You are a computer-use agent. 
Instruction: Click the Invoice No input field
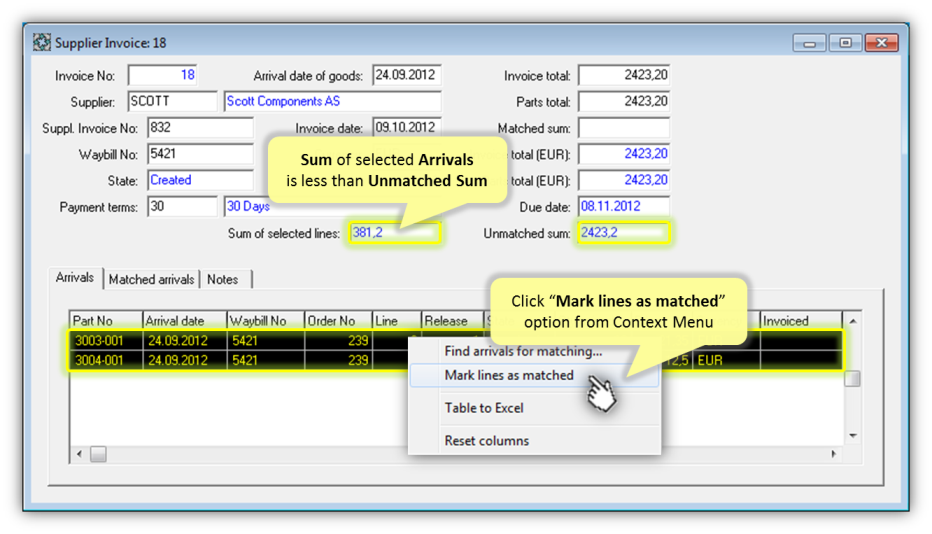163,76
